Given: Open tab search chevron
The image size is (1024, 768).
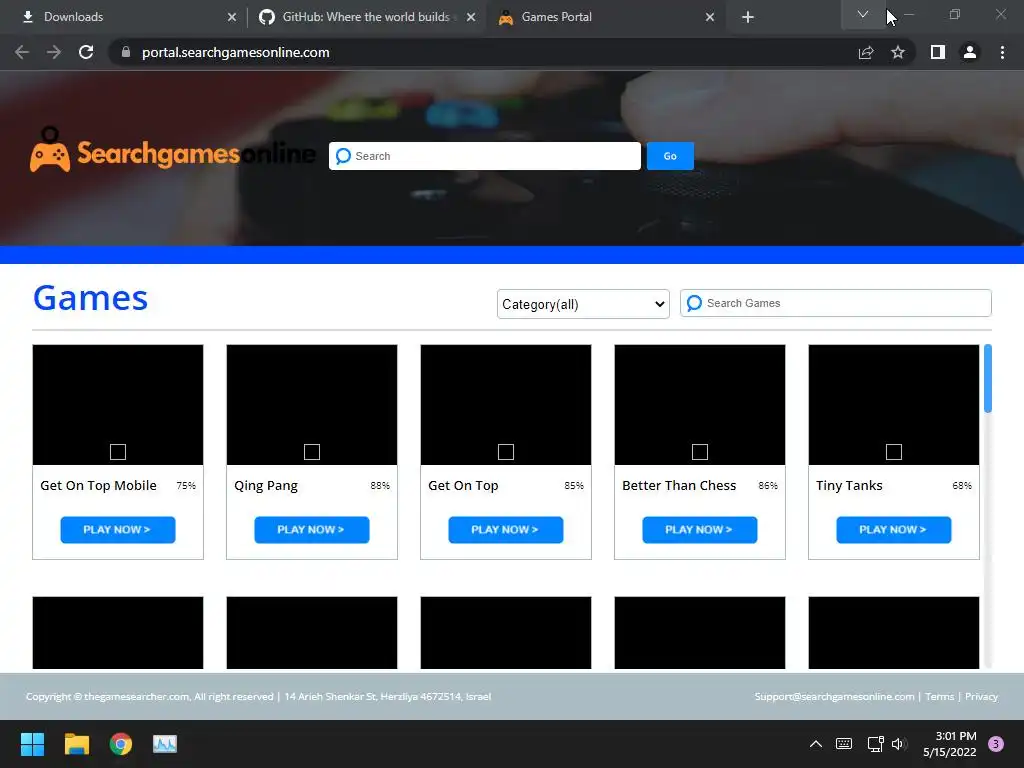Looking at the screenshot, I should point(863,14).
